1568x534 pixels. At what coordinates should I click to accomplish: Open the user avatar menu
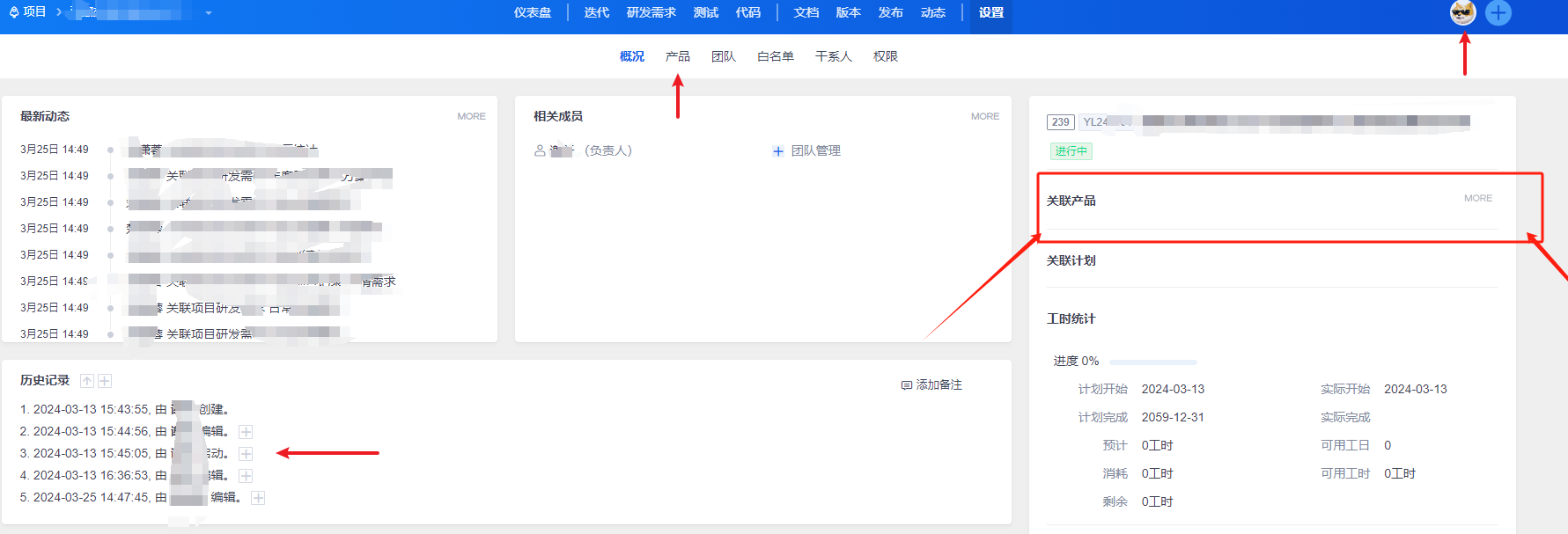[1463, 12]
